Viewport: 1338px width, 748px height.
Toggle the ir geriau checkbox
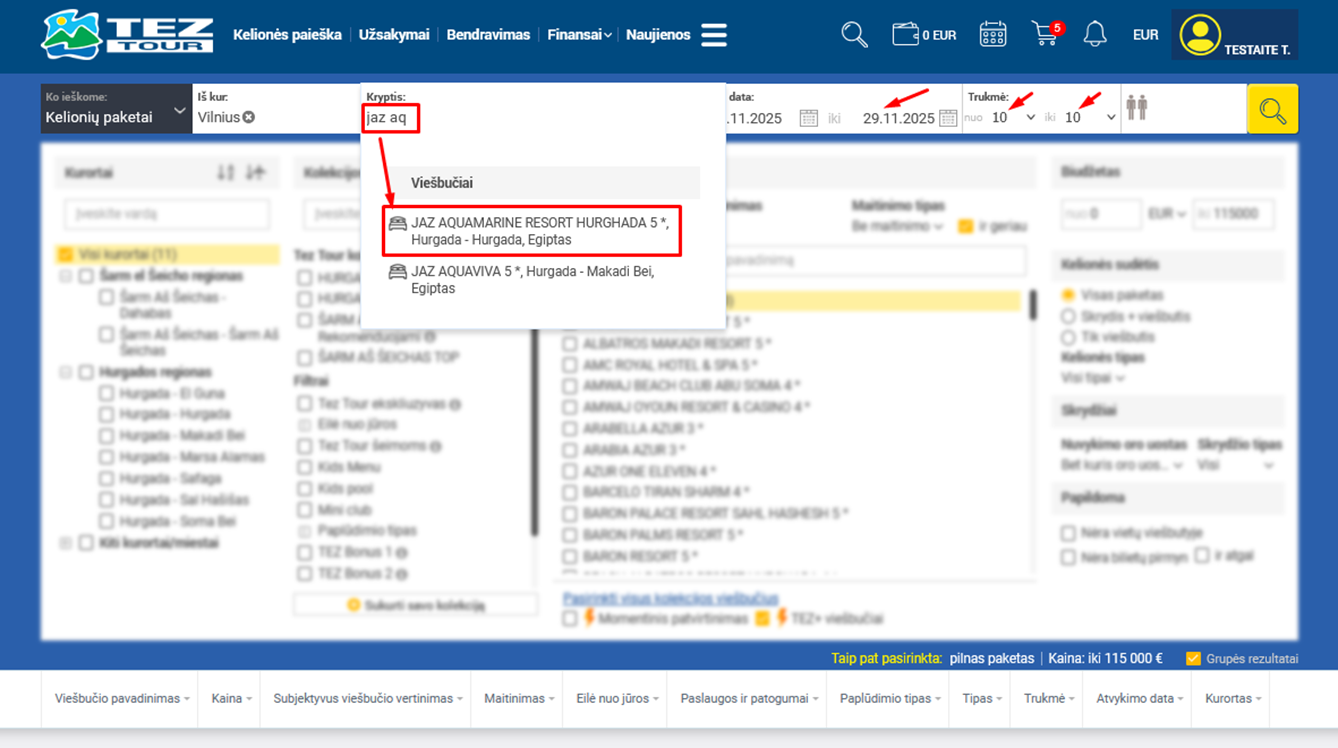[965, 227]
